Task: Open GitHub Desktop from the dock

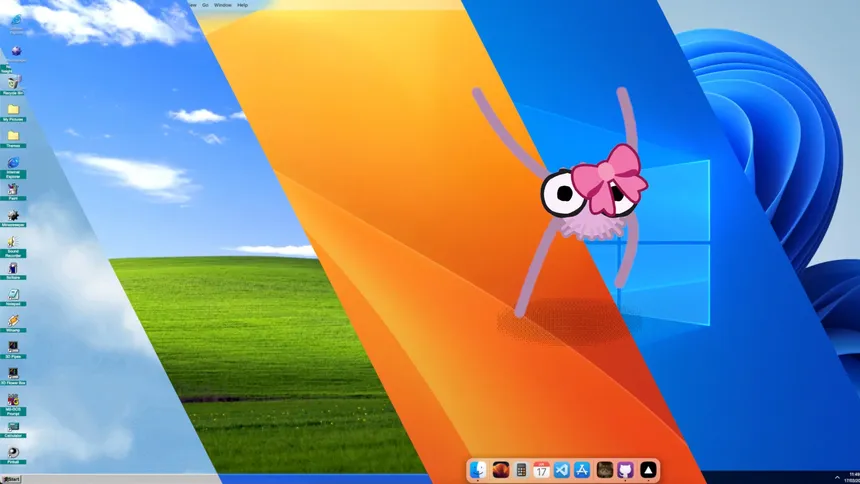Action: pos(626,469)
